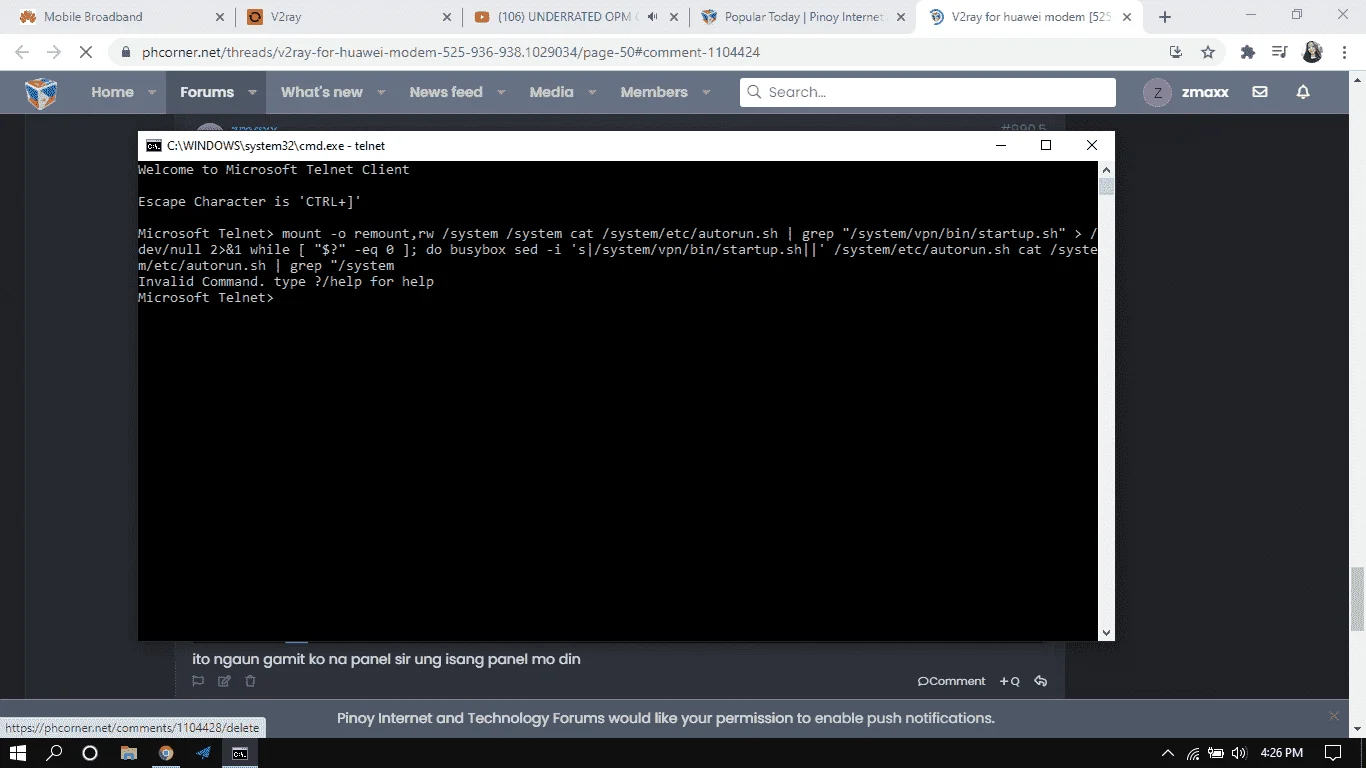Image resolution: width=1366 pixels, height=768 pixels.
Task: Open Cortana circle on the taskbar
Action: [x=90, y=753]
